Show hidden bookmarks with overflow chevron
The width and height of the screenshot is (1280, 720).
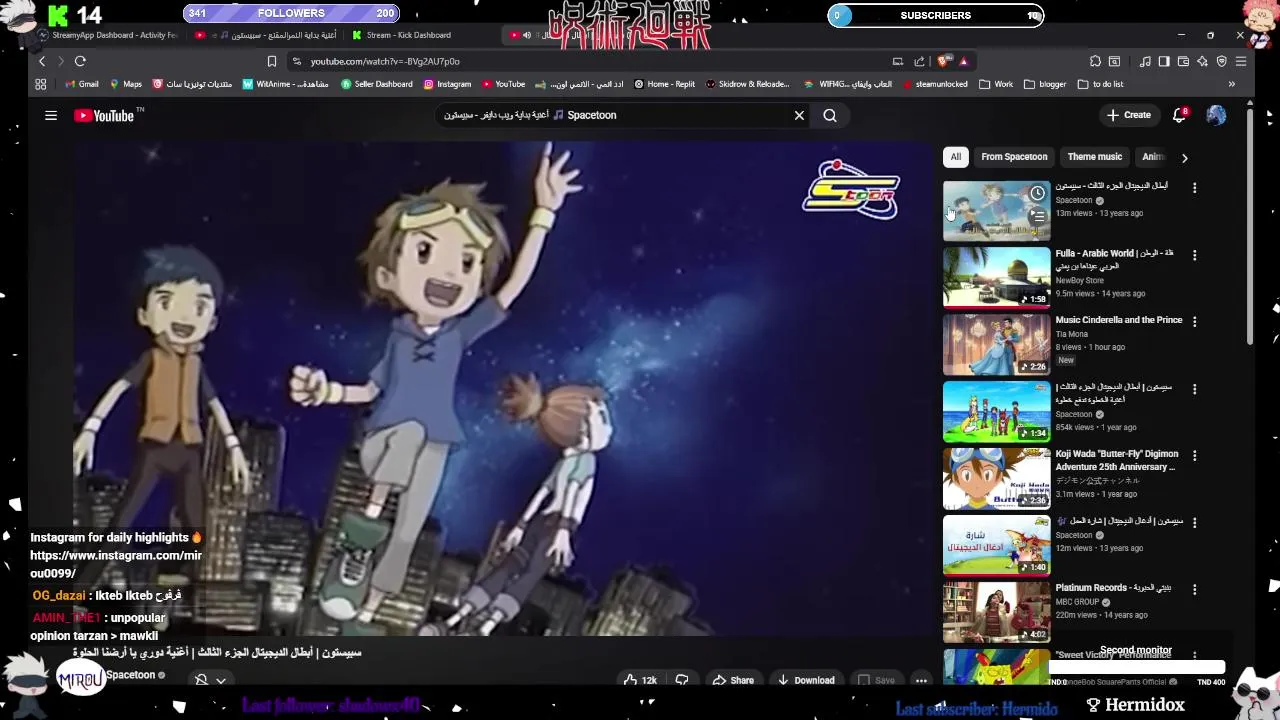tap(1231, 84)
